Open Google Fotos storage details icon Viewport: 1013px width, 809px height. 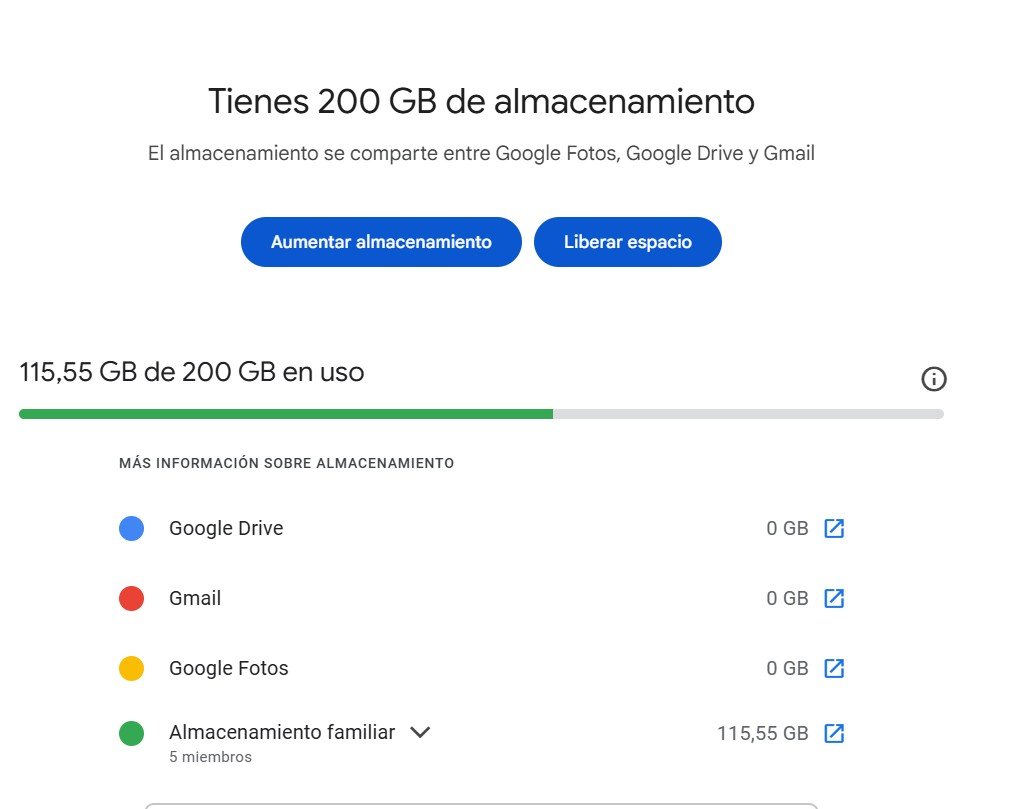(x=834, y=668)
